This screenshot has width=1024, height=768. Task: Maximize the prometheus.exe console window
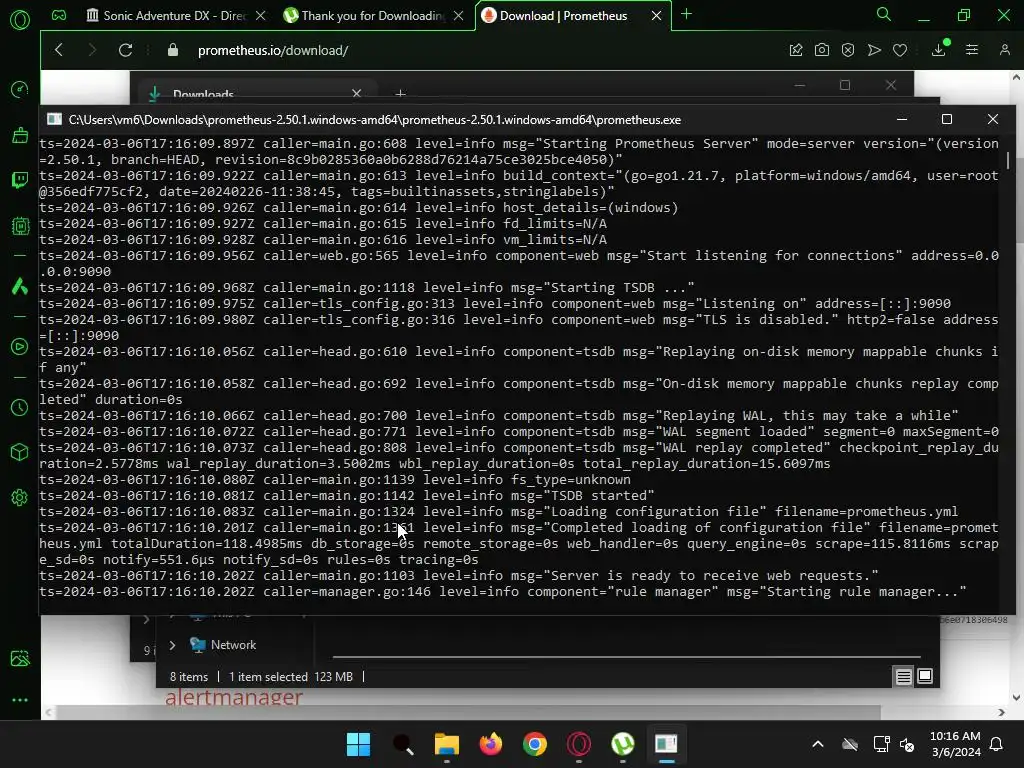coord(947,119)
